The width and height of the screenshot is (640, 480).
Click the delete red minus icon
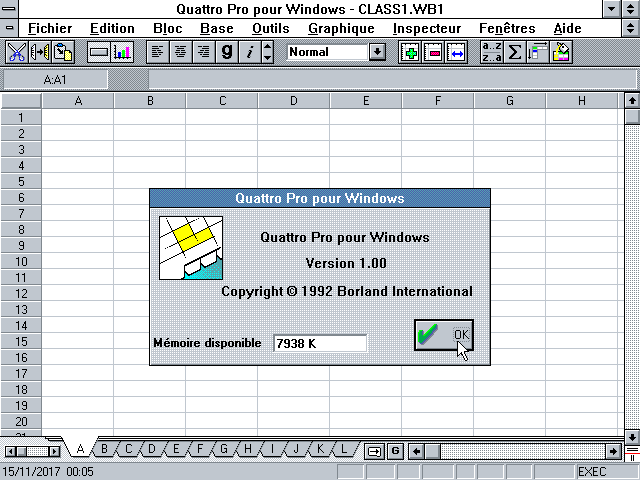pyautogui.click(x=433, y=52)
